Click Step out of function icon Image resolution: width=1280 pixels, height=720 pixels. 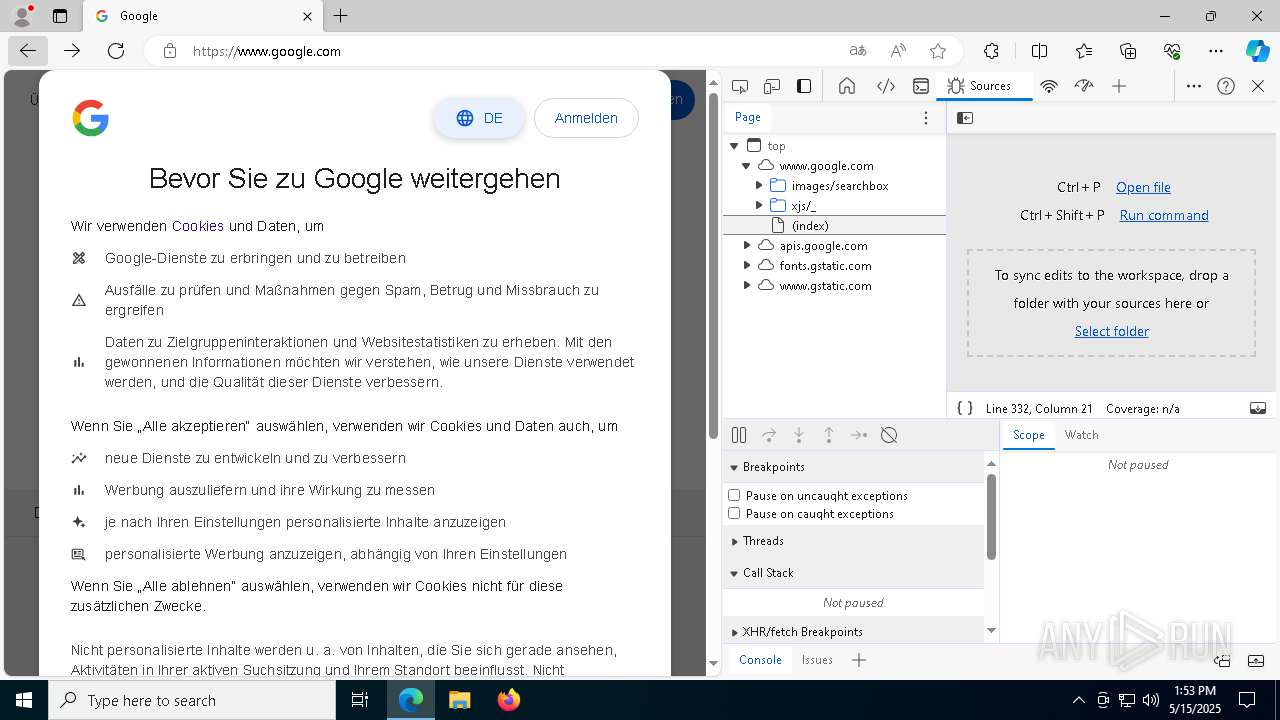pos(829,435)
